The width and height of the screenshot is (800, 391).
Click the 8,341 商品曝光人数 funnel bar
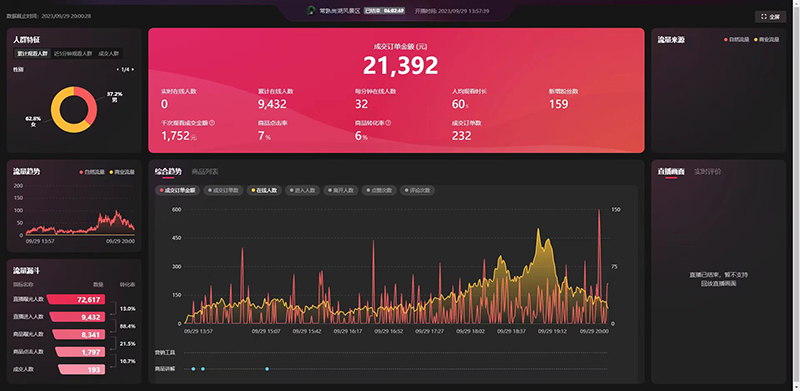(79, 334)
